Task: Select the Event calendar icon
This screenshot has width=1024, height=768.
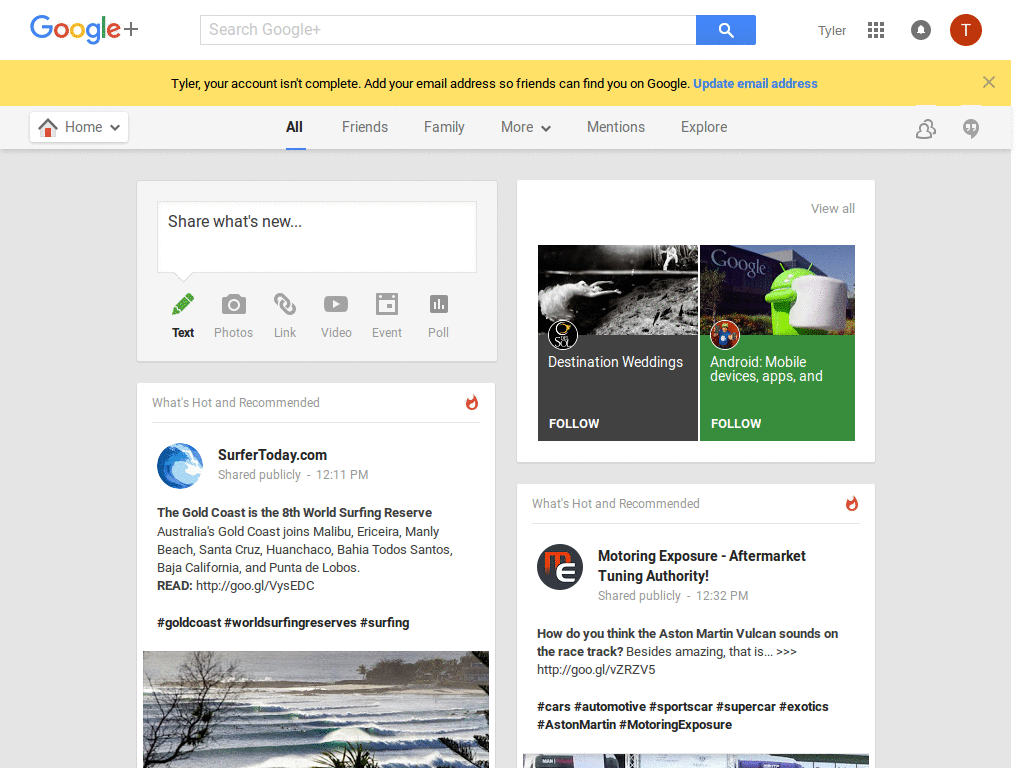Action: 387,304
